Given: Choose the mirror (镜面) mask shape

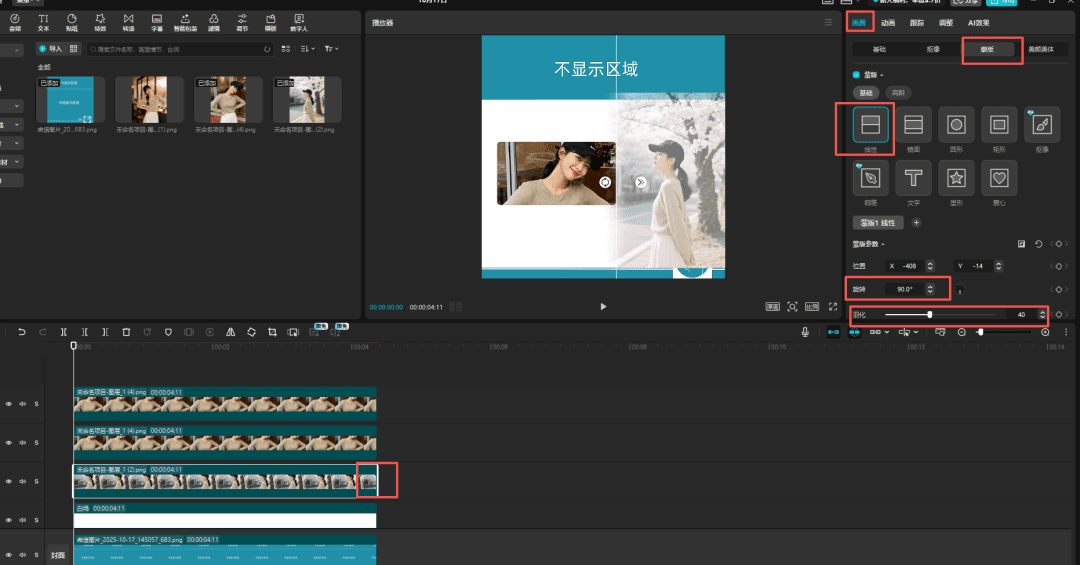Looking at the screenshot, I should pyautogui.click(x=912, y=125).
